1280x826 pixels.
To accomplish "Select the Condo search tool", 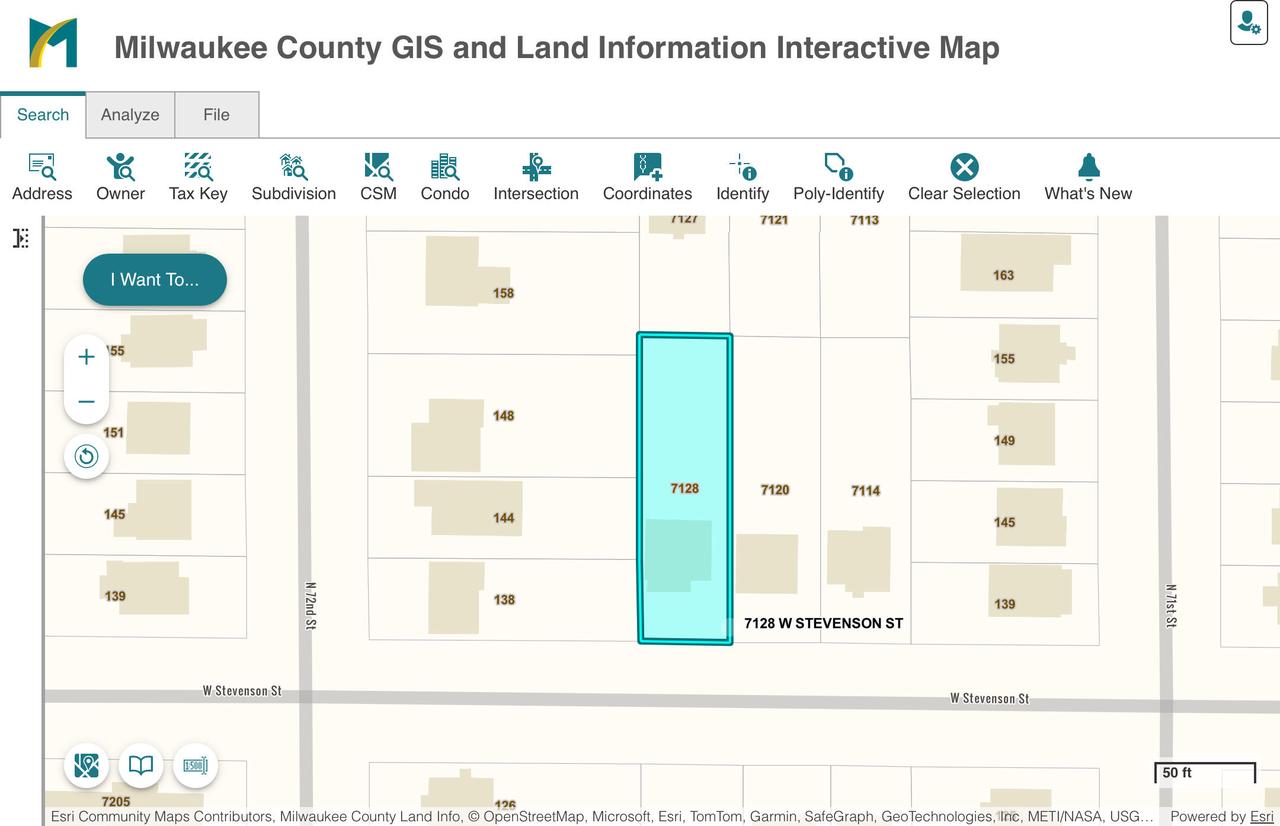I will pyautogui.click(x=445, y=178).
